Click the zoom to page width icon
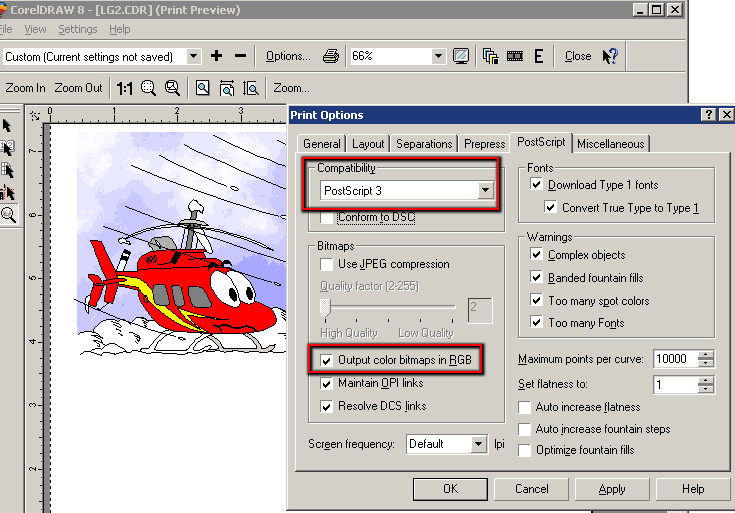This screenshot has height=513, width=735. [227, 88]
